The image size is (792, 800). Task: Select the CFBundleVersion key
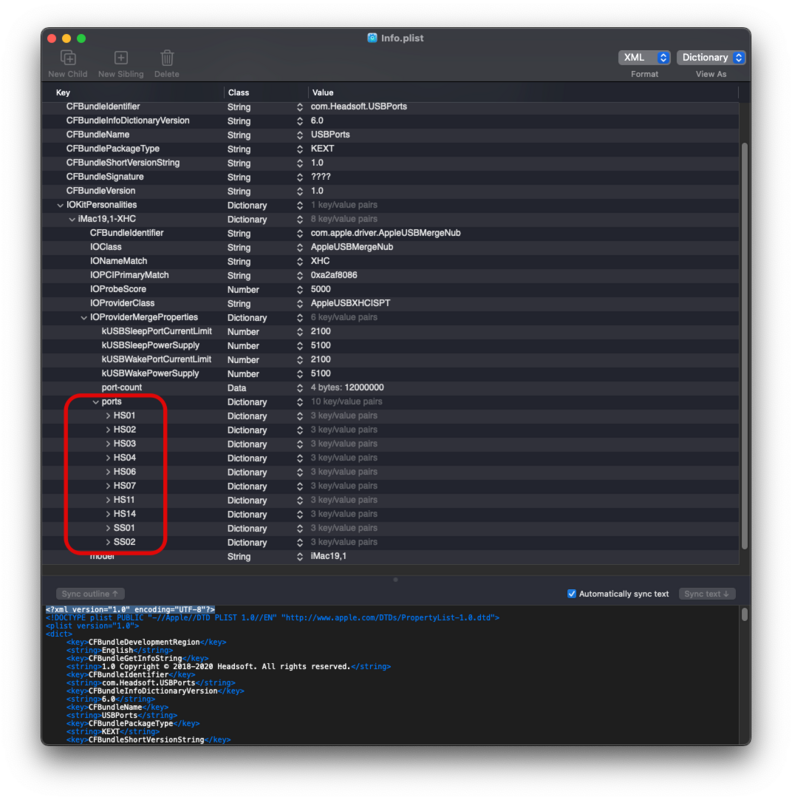pos(101,191)
